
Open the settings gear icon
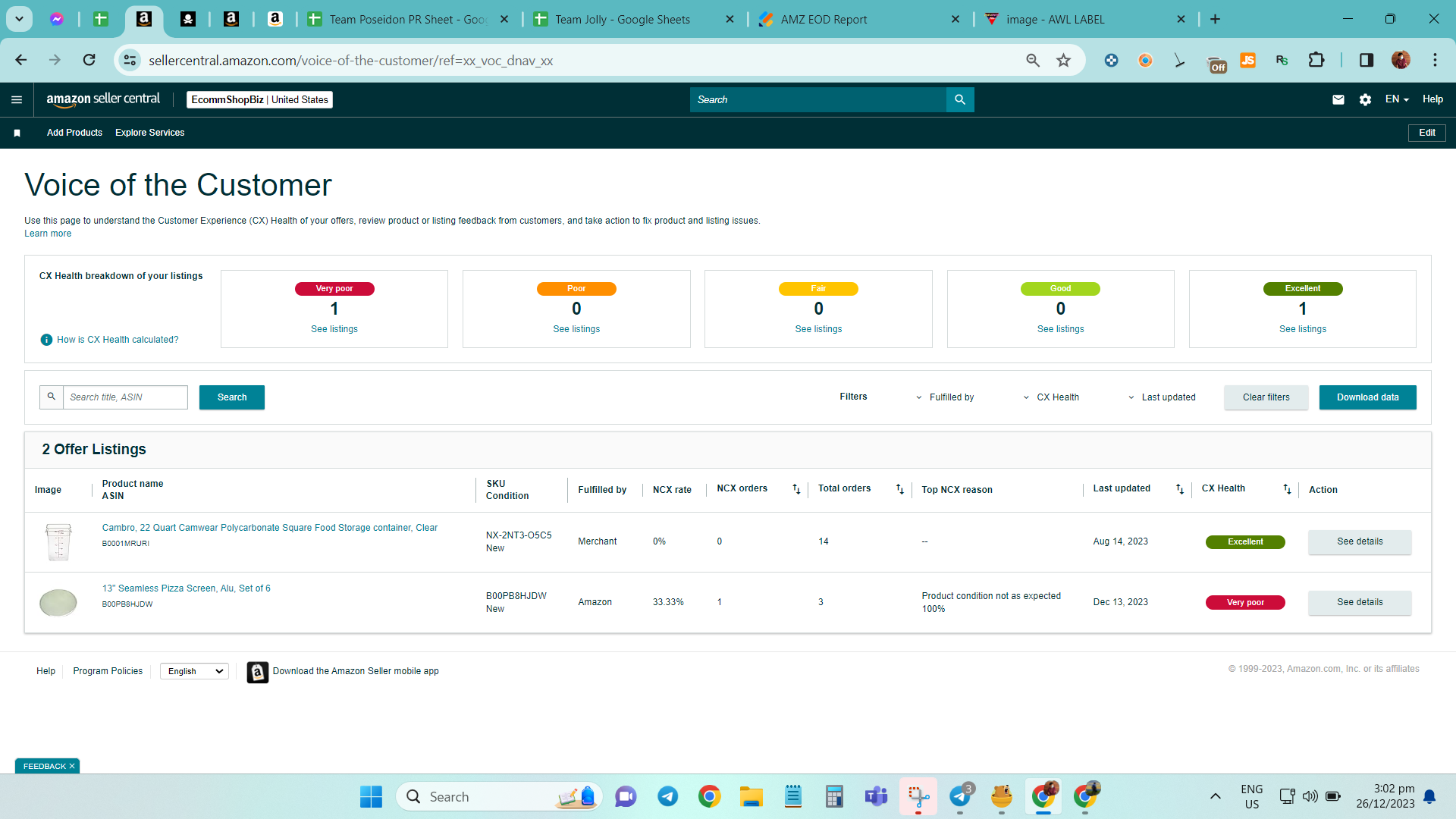pos(1365,99)
